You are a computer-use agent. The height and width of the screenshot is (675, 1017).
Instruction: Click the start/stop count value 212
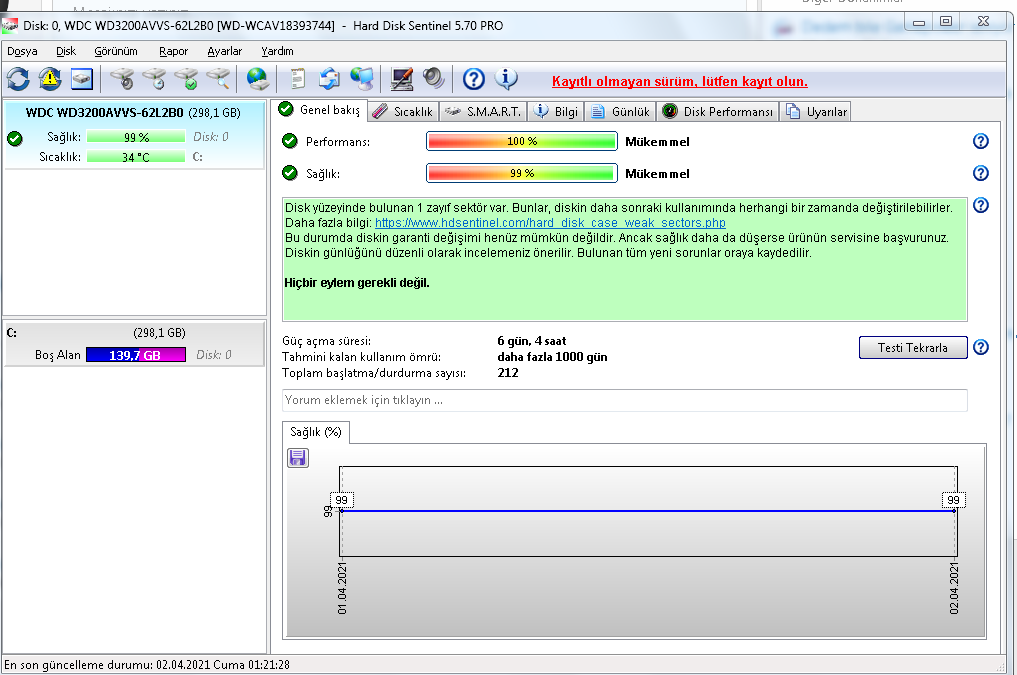508,373
